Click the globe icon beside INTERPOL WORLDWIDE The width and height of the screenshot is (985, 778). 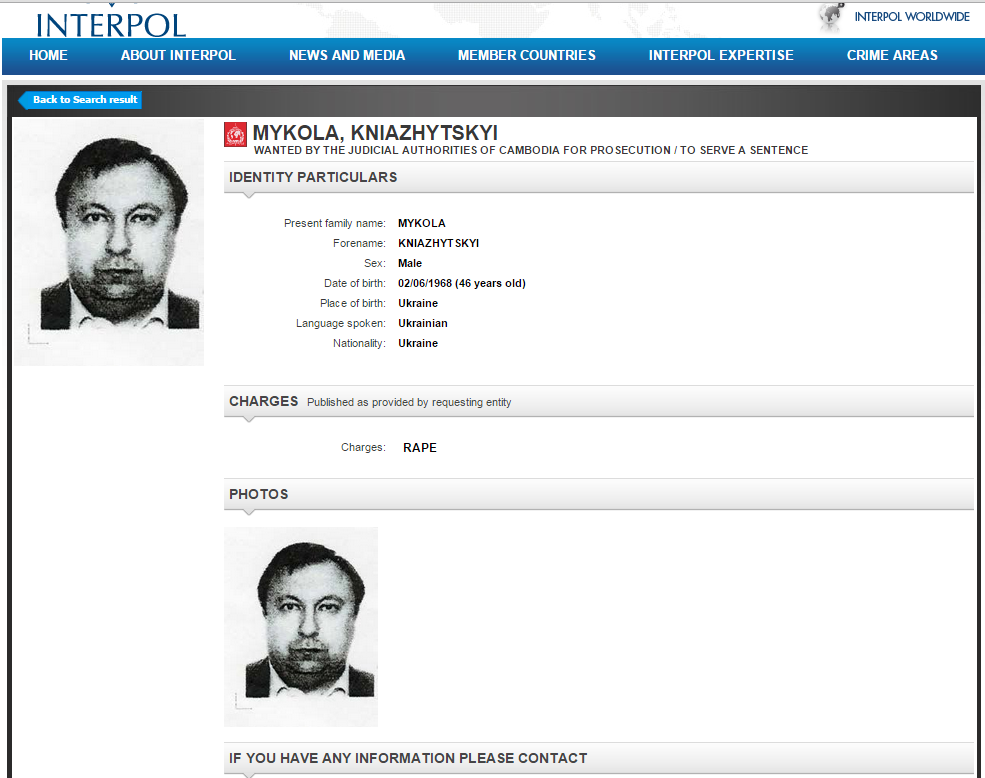[831, 17]
